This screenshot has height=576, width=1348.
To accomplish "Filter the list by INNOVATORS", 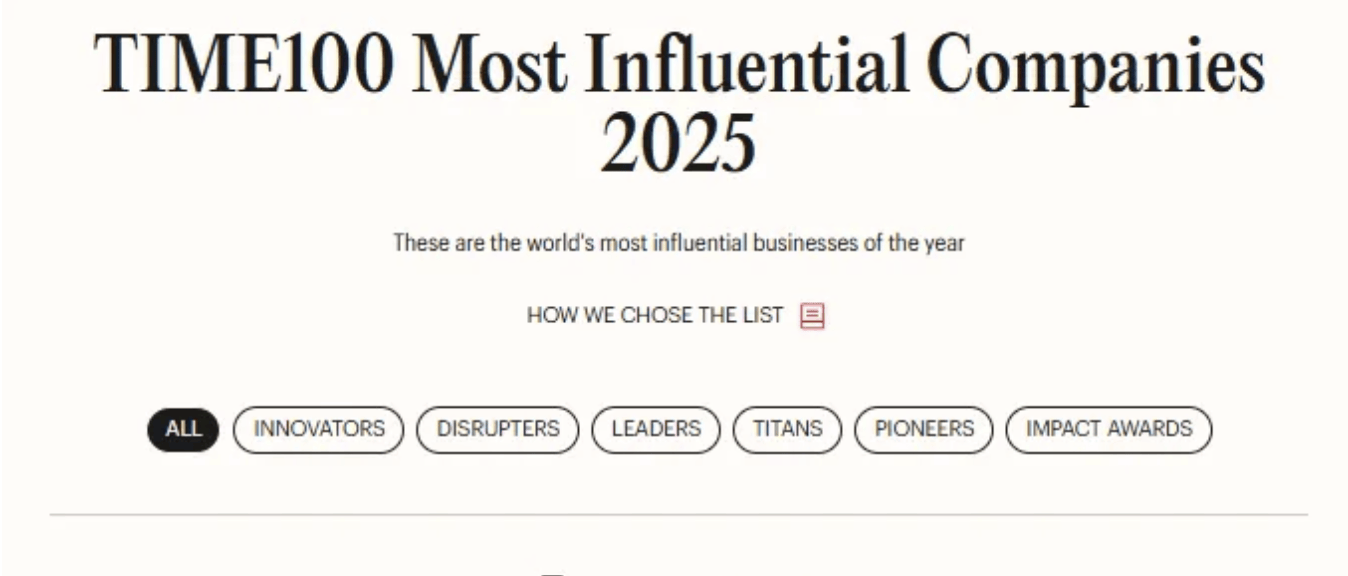I will coord(319,430).
